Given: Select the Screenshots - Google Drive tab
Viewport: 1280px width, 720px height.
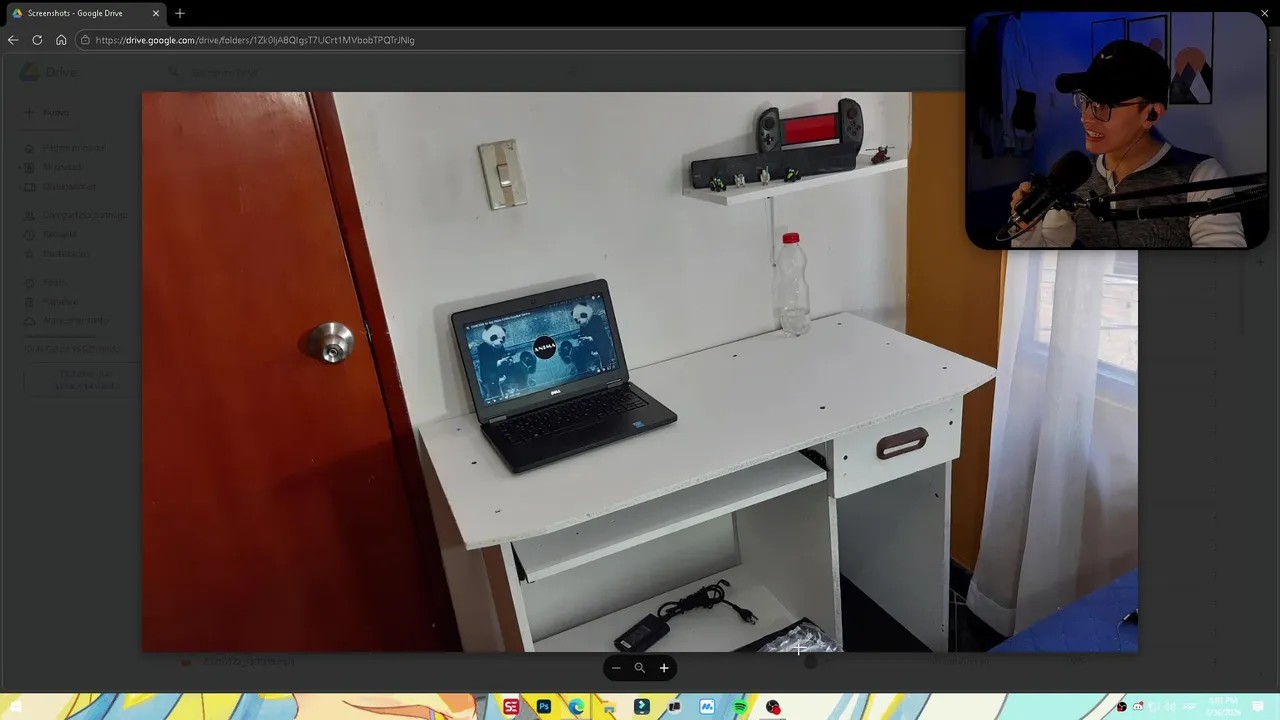Looking at the screenshot, I should click(84, 13).
